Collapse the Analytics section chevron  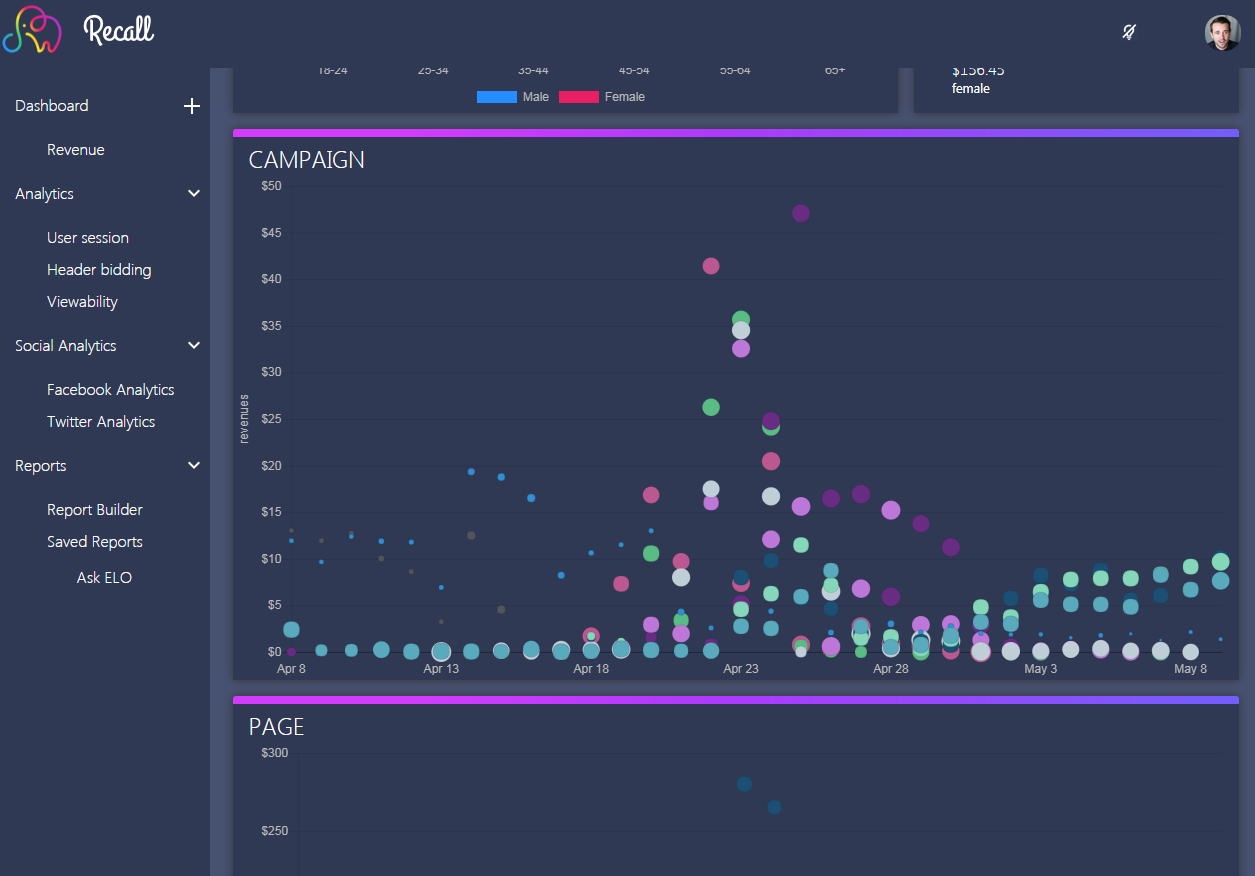click(x=194, y=194)
